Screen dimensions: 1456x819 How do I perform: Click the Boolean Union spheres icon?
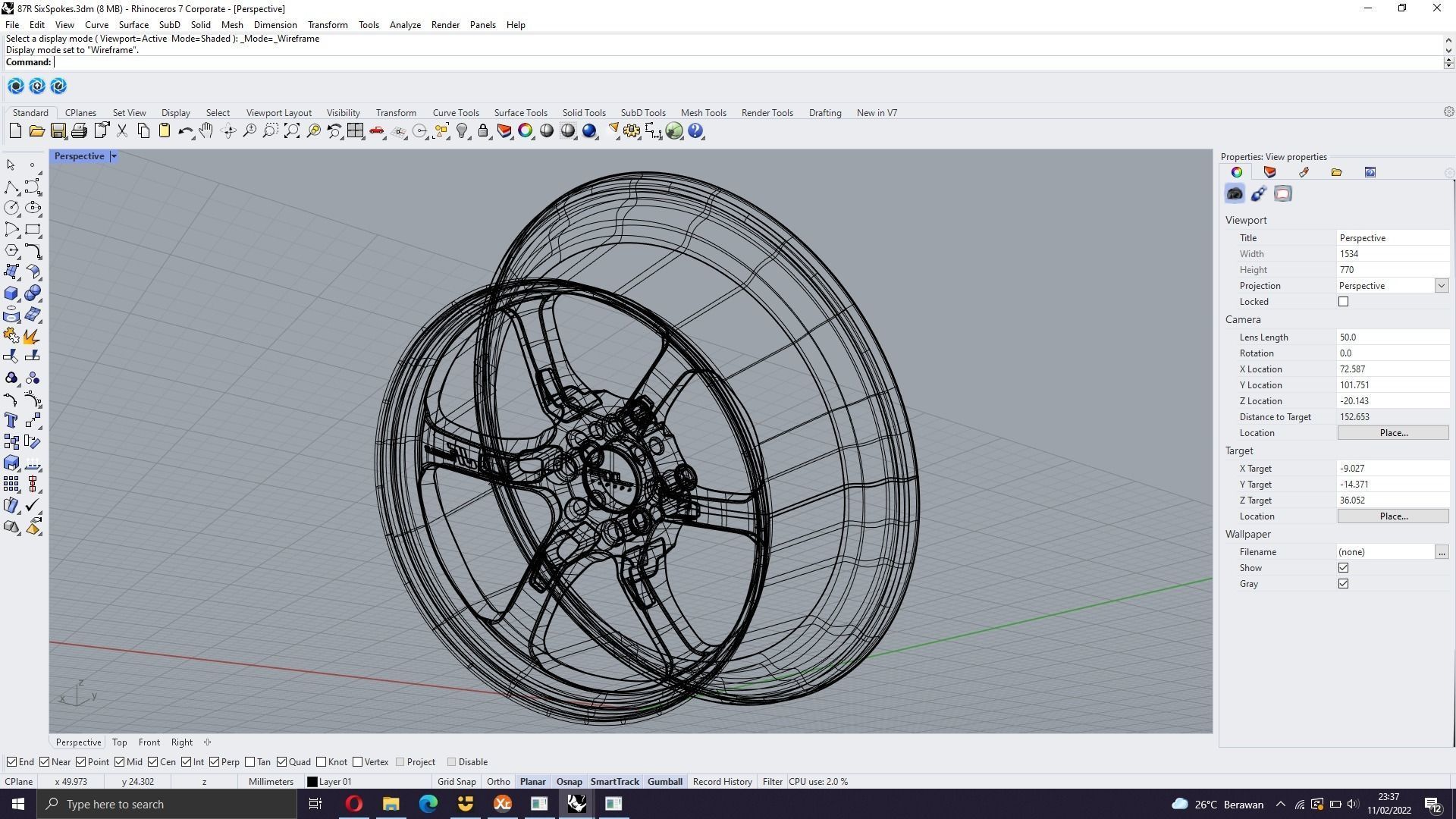pos(33,293)
